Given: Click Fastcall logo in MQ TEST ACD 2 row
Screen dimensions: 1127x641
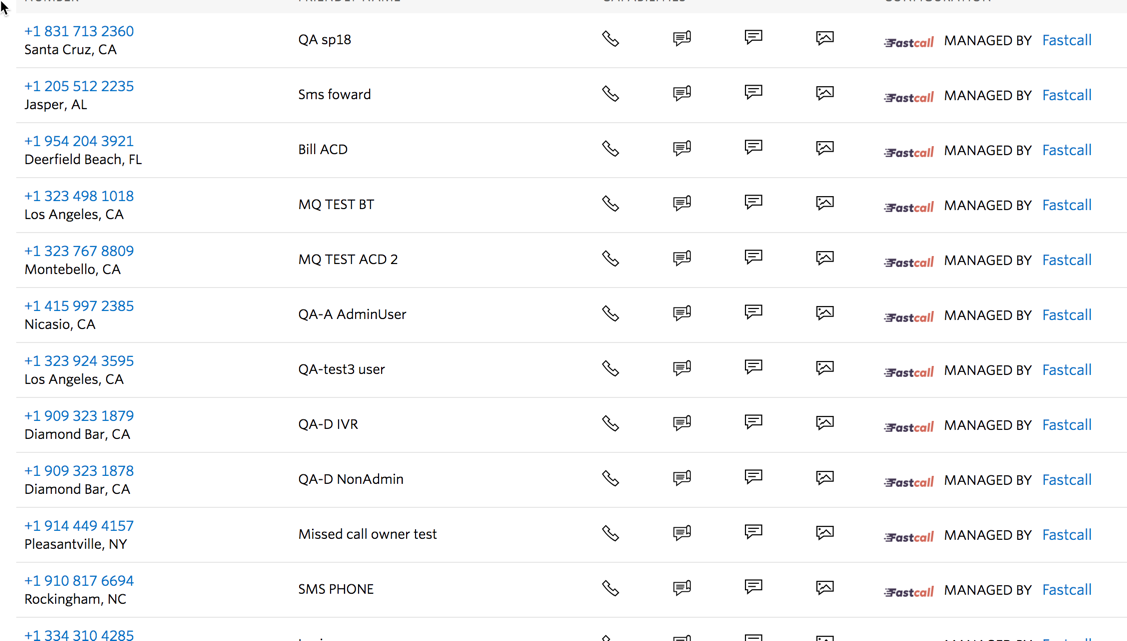Looking at the screenshot, I should [908, 262].
